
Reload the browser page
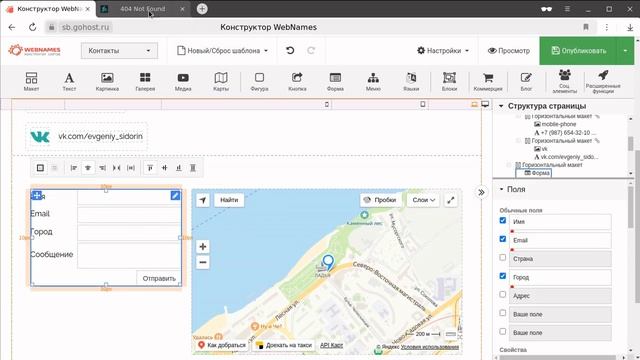(32, 27)
